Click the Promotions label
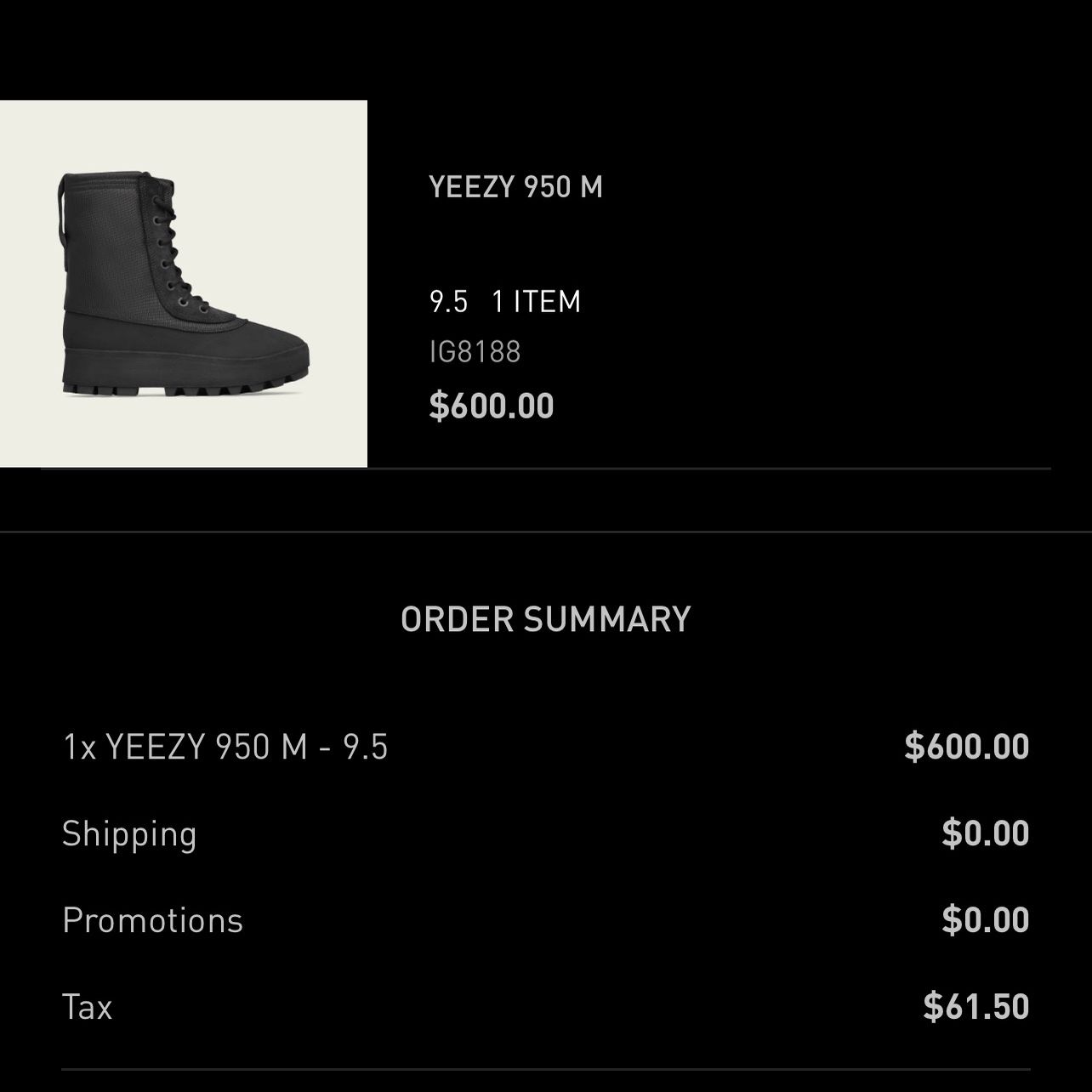 153,920
